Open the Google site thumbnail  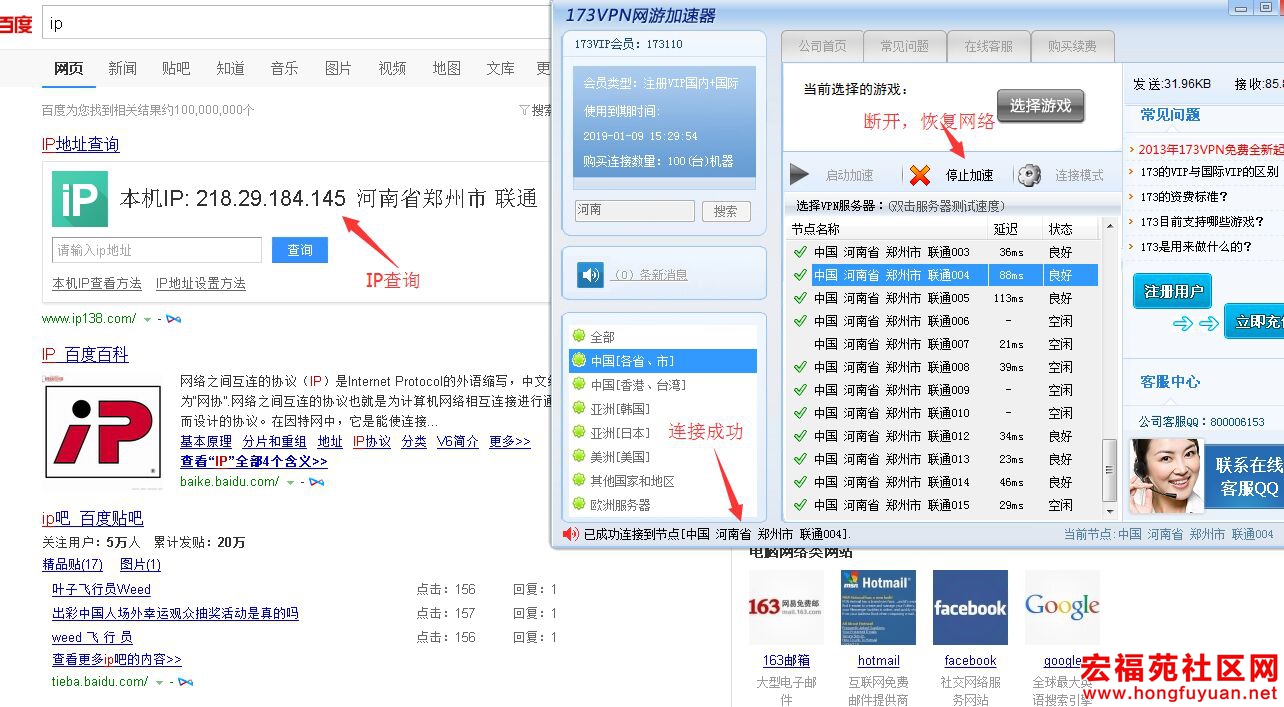point(1062,608)
